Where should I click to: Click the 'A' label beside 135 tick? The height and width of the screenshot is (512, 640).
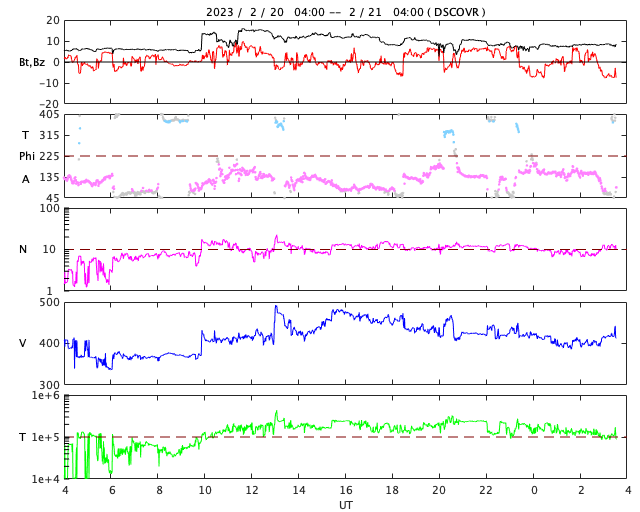[x=26, y=179]
